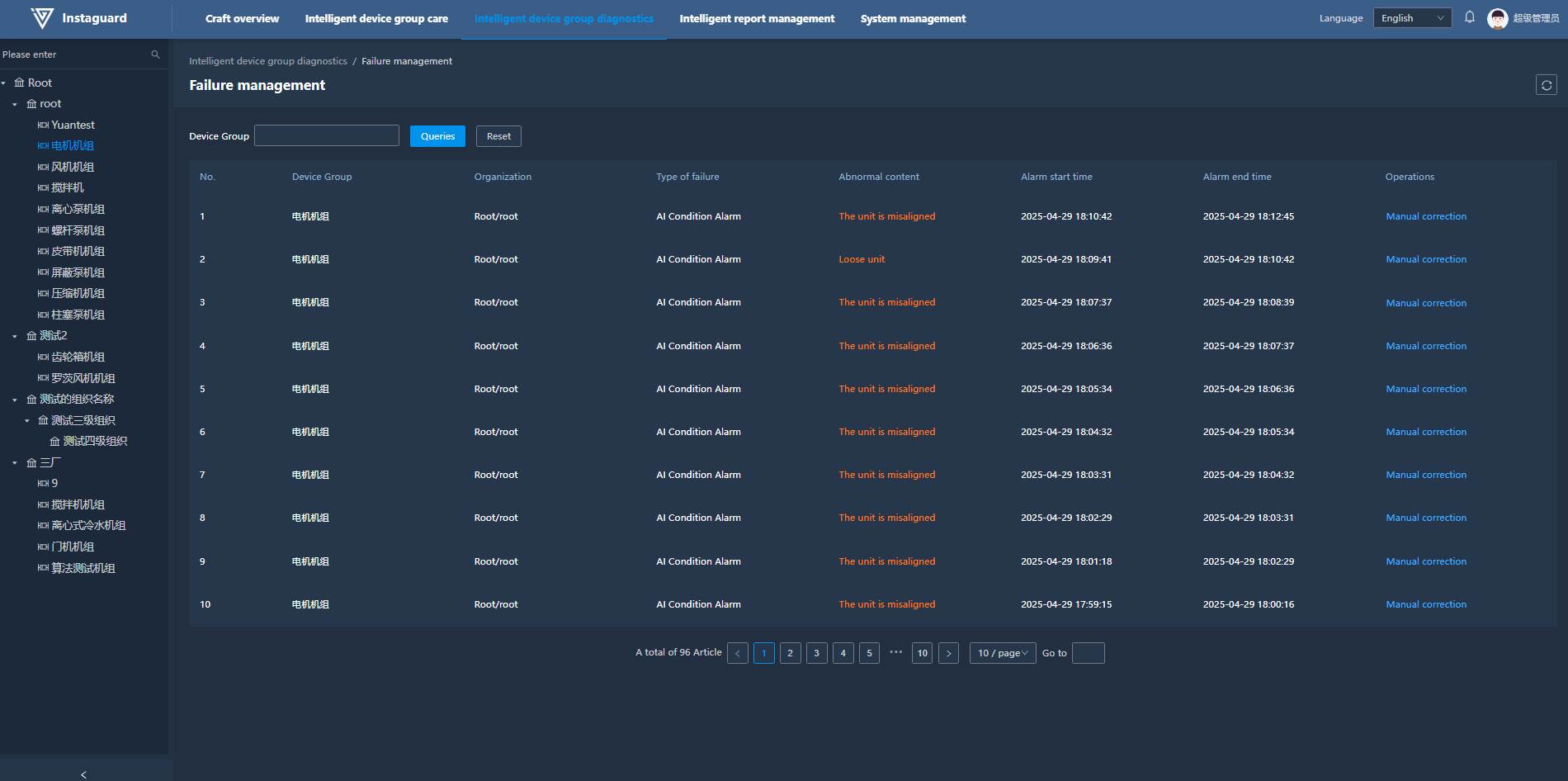Open the Language dropdown set to English
The height and width of the screenshot is (781, 1568).
1412,18
